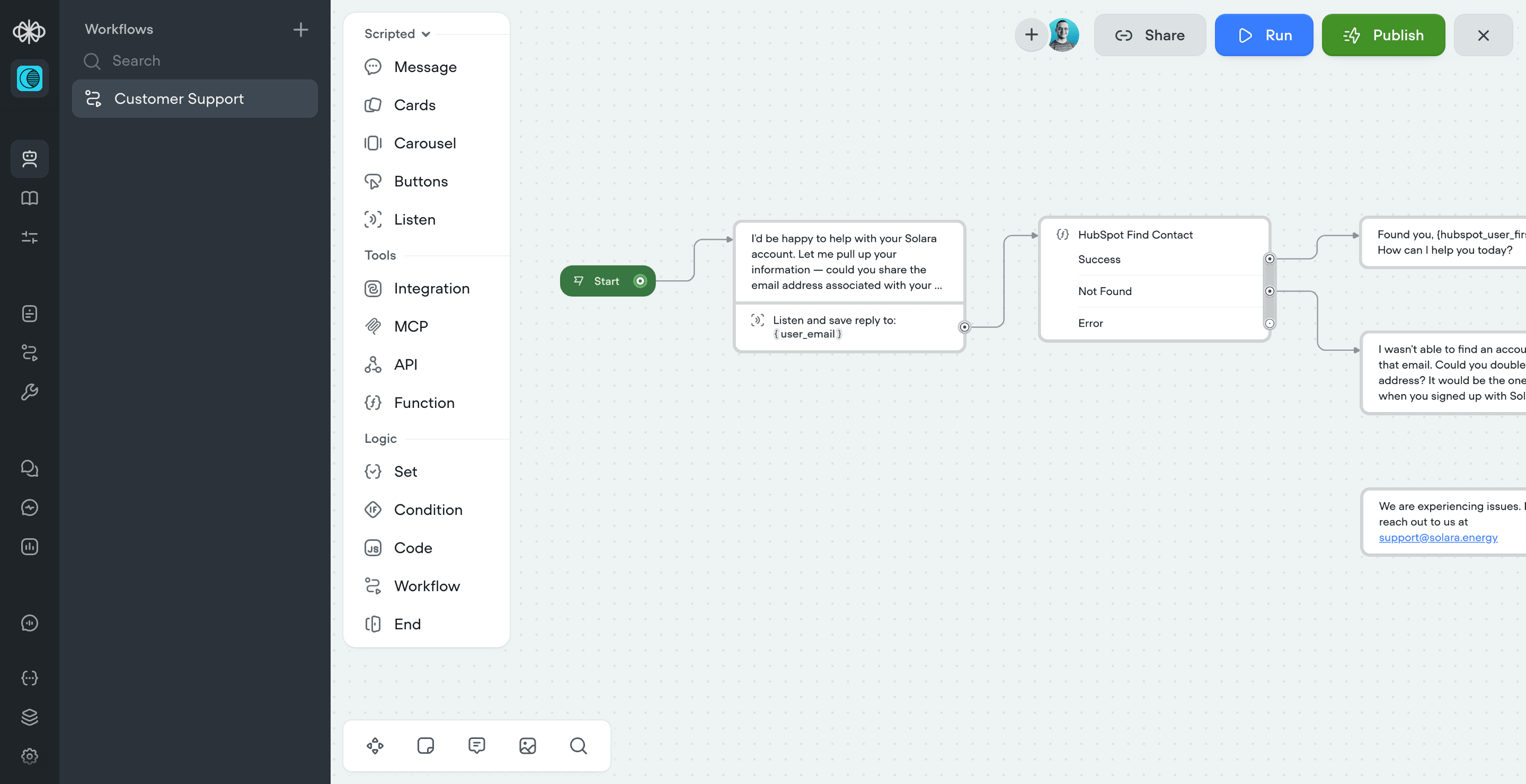Click the sticky note tool in bottom toolbar

[x=425, y=745]
